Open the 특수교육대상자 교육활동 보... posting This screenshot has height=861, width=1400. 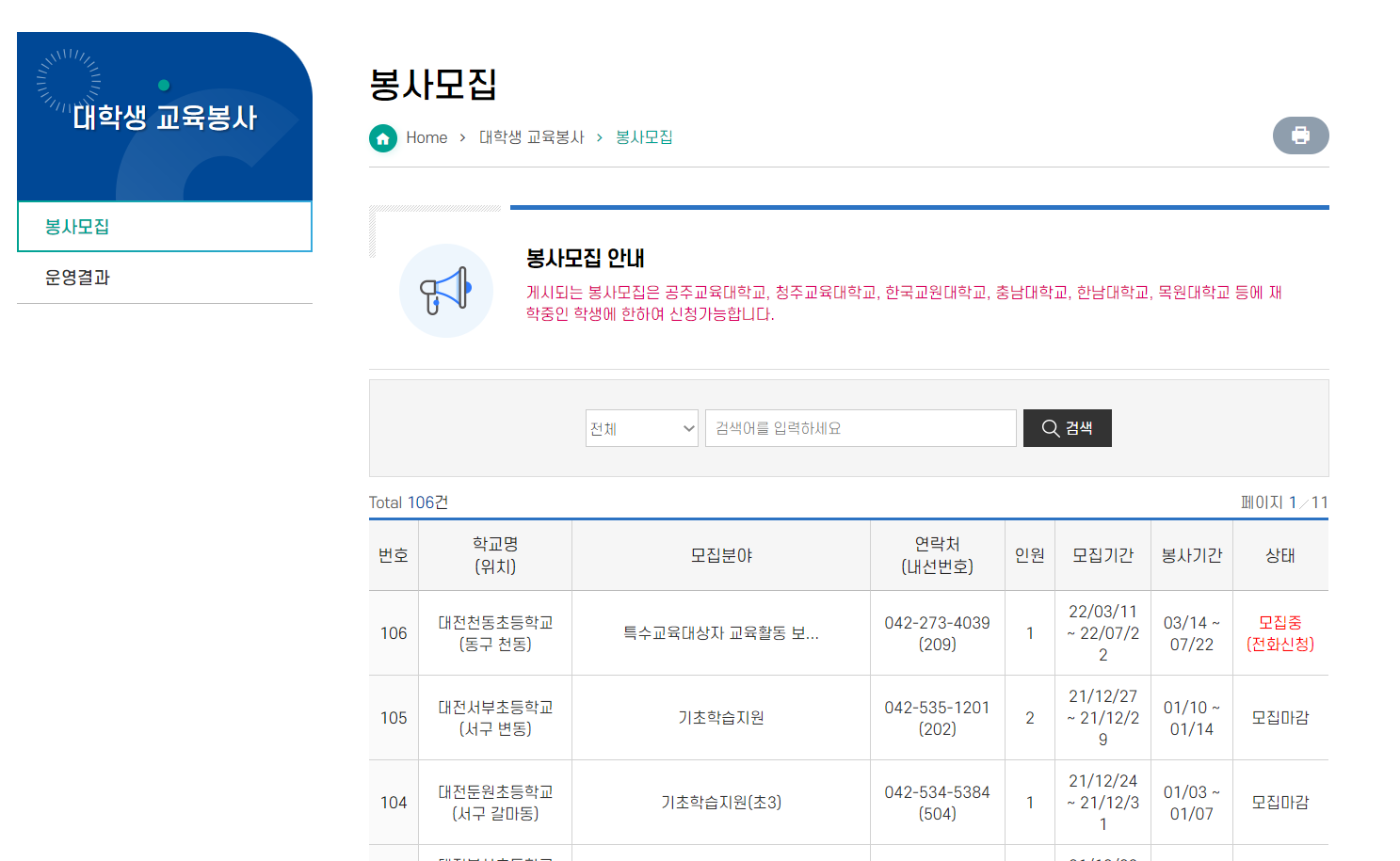coord(720,633)
